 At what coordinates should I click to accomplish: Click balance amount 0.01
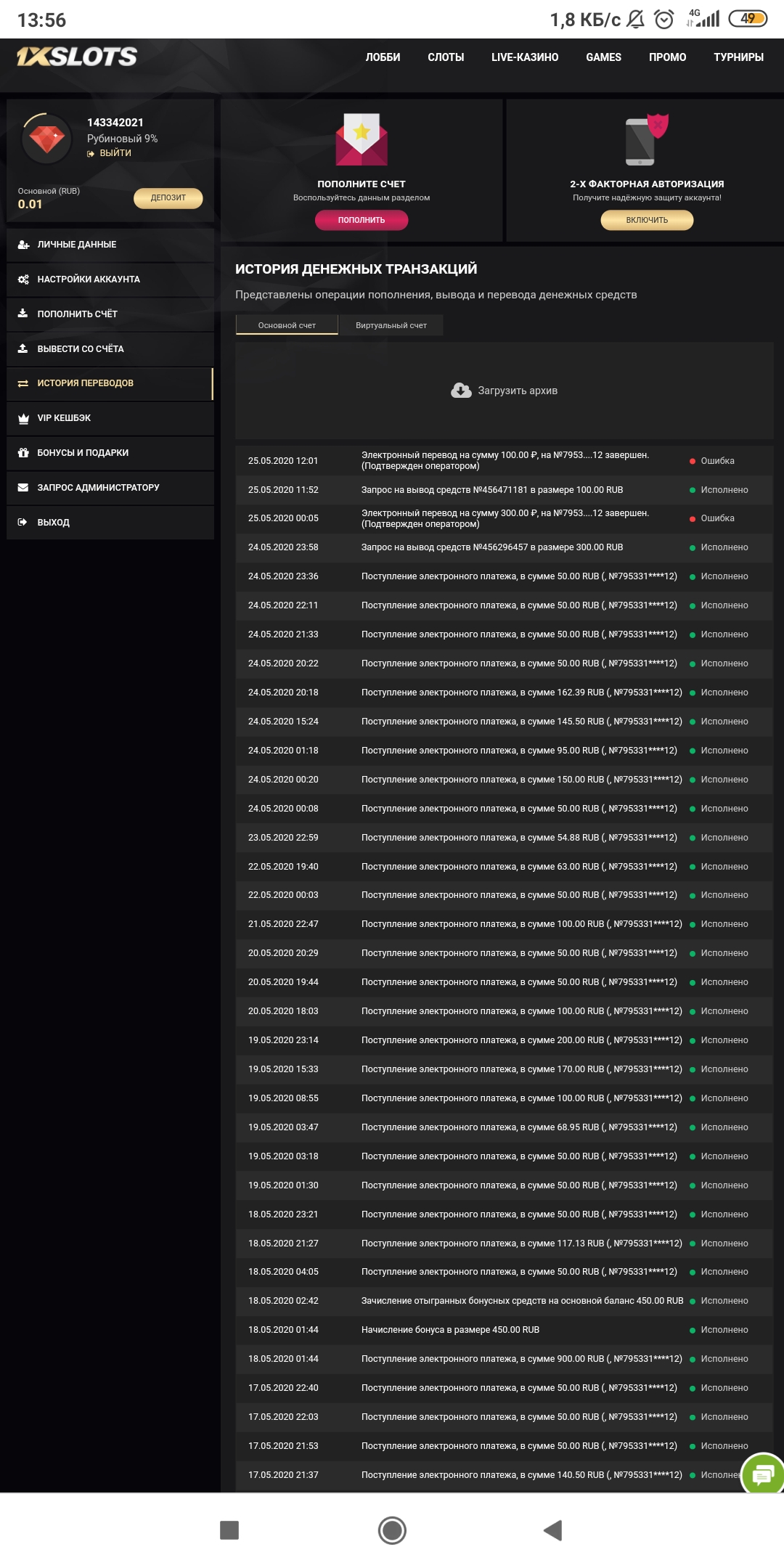click(x=30, y=204)
